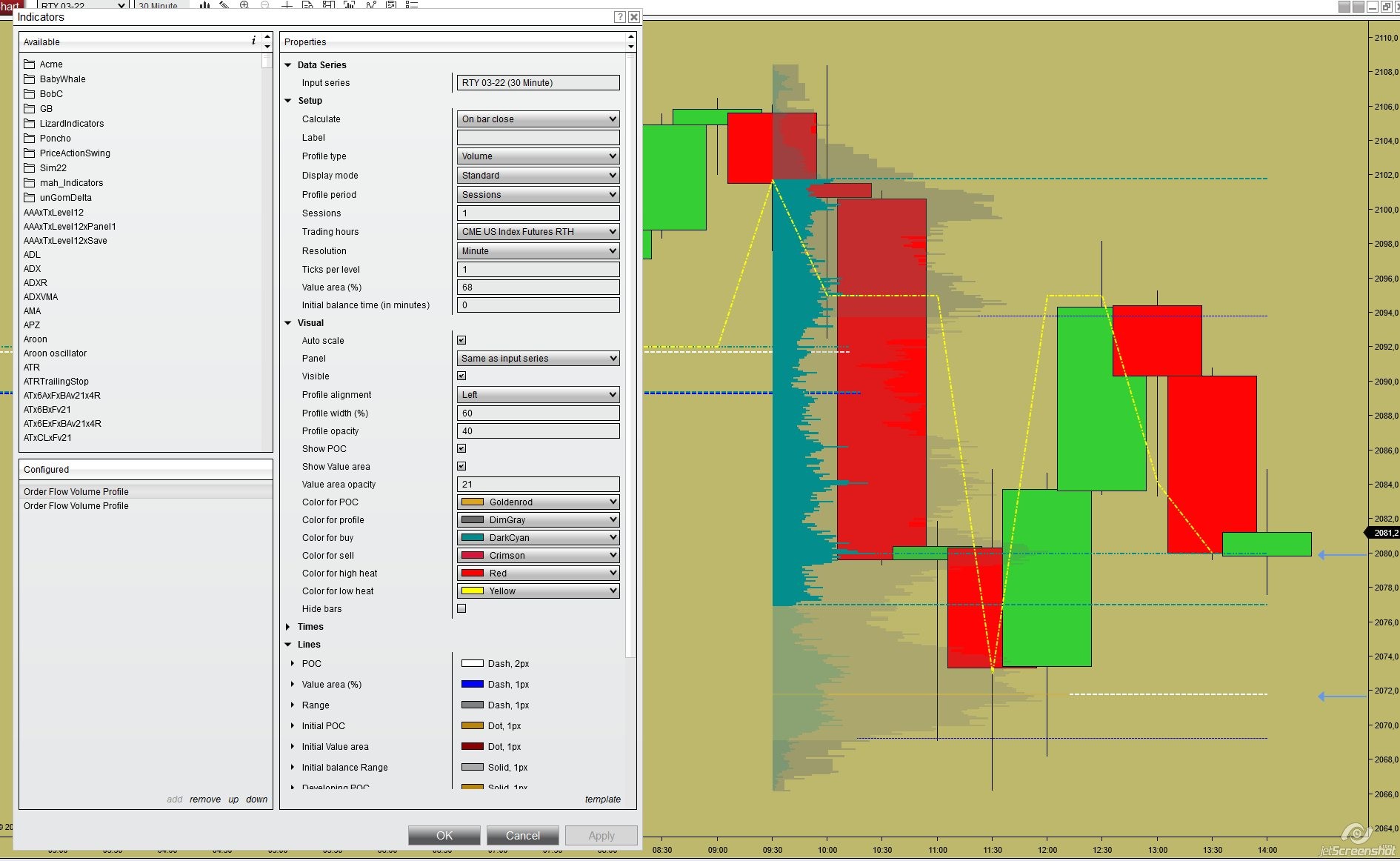This screenshot has width=1400, height=861.
Task: Expand the Initial balance Range line settings
Action: click(293, 767)
